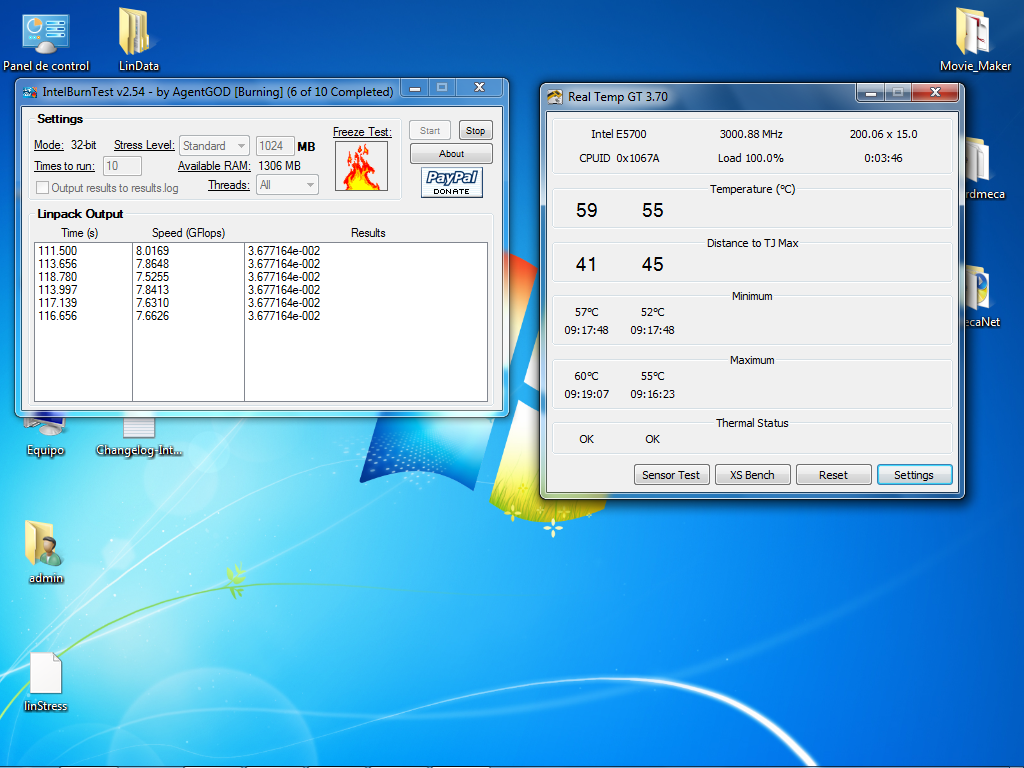Image resolution: width=1024 pixels, height=768 pixels.
Task: Click the PayPal Donate image
Action: click(x=451, y=182)
